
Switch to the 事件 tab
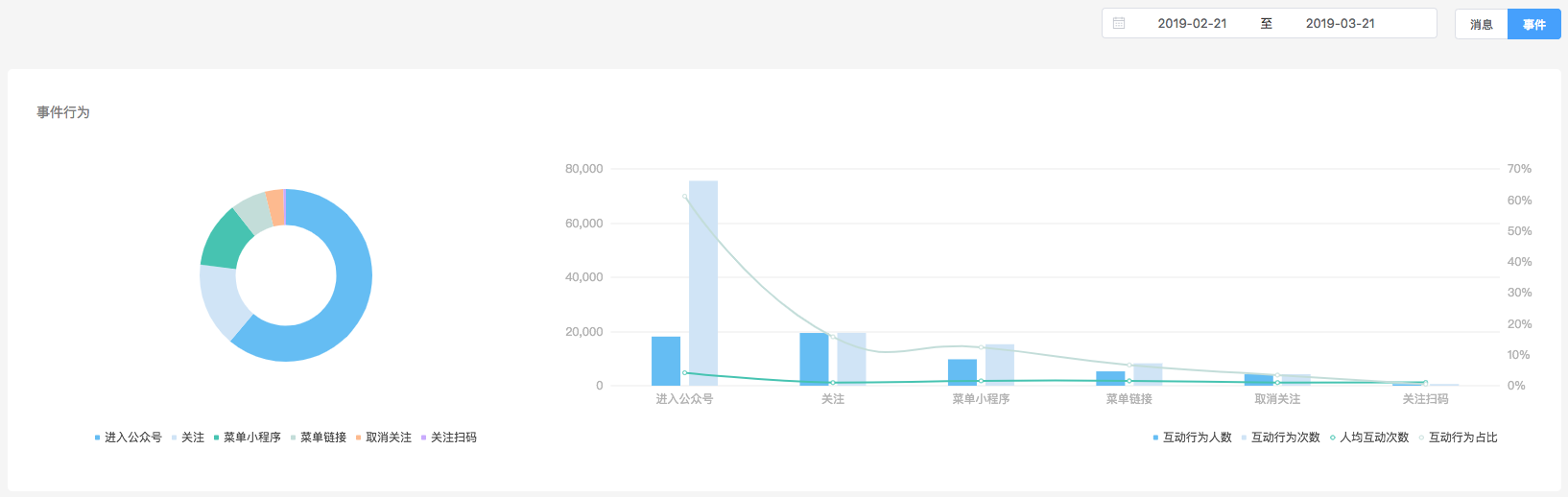(1533, 24)
